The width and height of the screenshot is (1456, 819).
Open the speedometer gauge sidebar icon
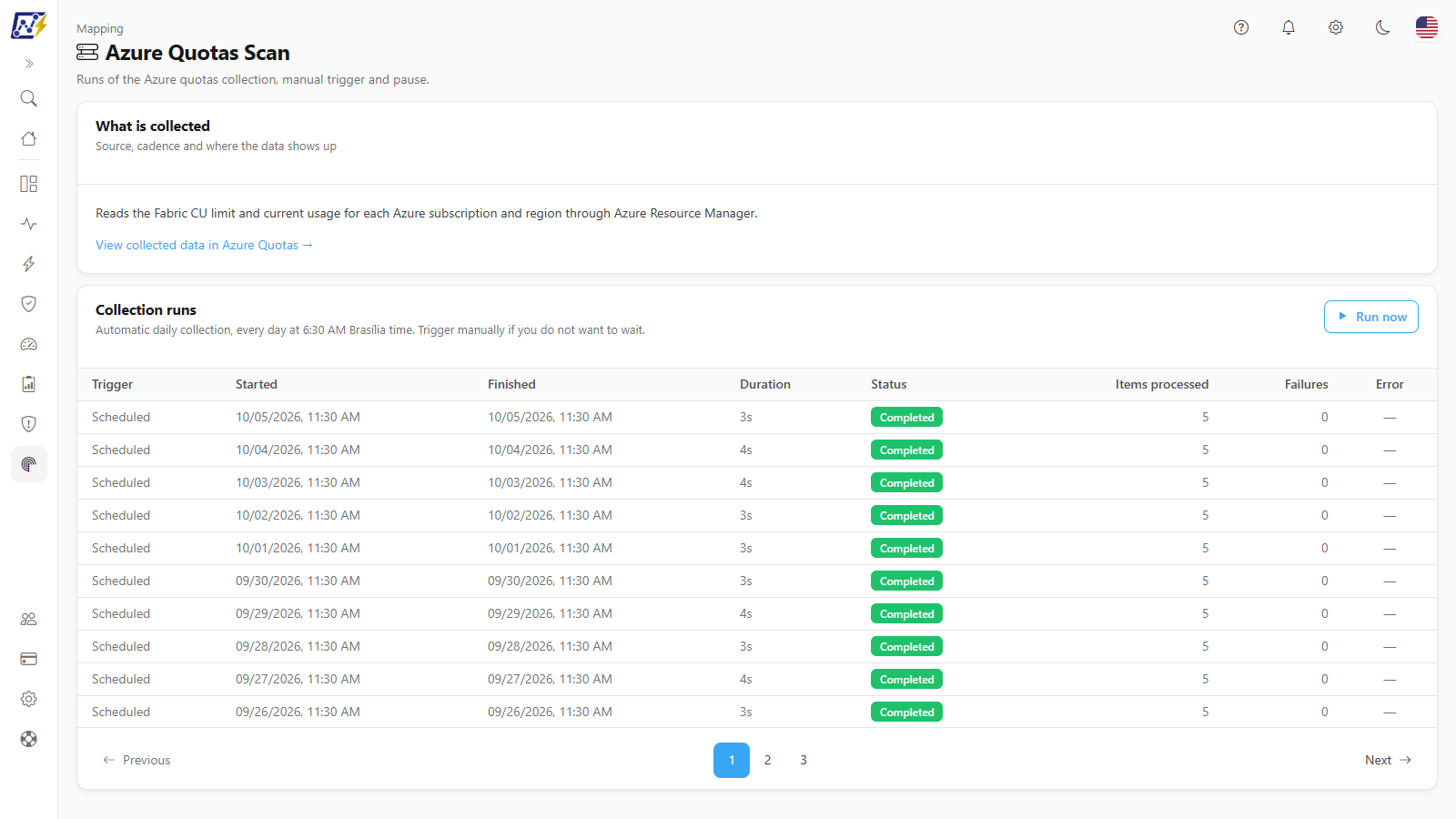[x=29, y=344]
